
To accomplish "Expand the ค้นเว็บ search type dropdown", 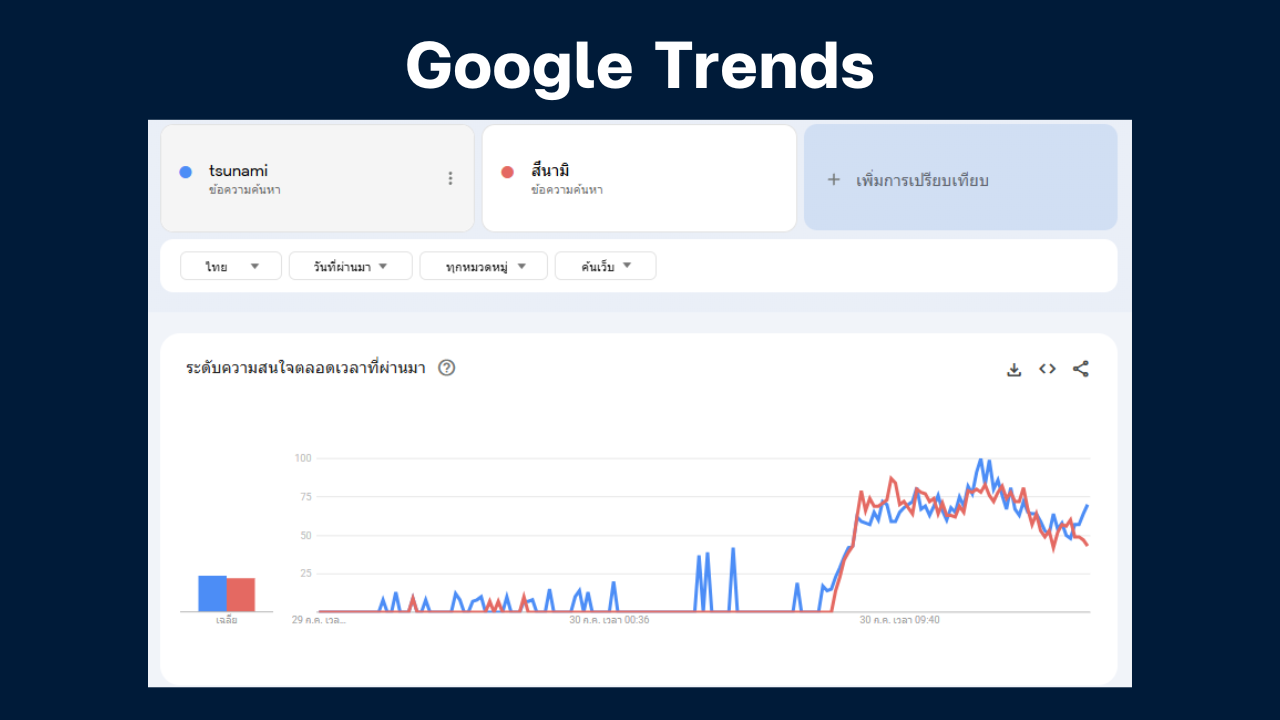I will click(605, 266).
